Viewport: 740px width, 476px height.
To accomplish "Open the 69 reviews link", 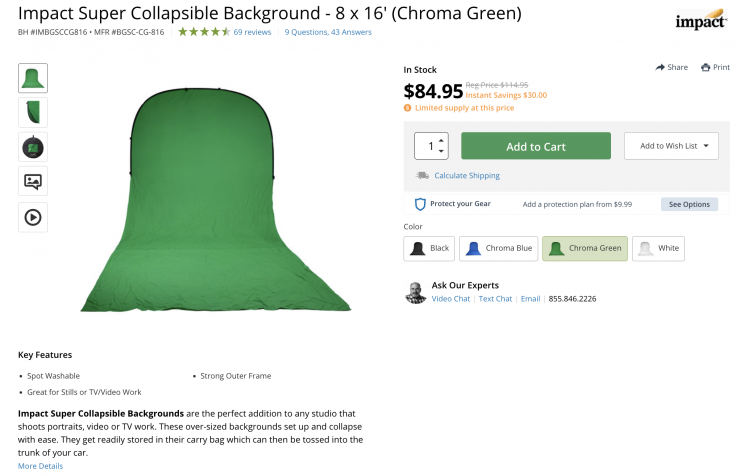I will pyautogui.click(x=252, y=32).
